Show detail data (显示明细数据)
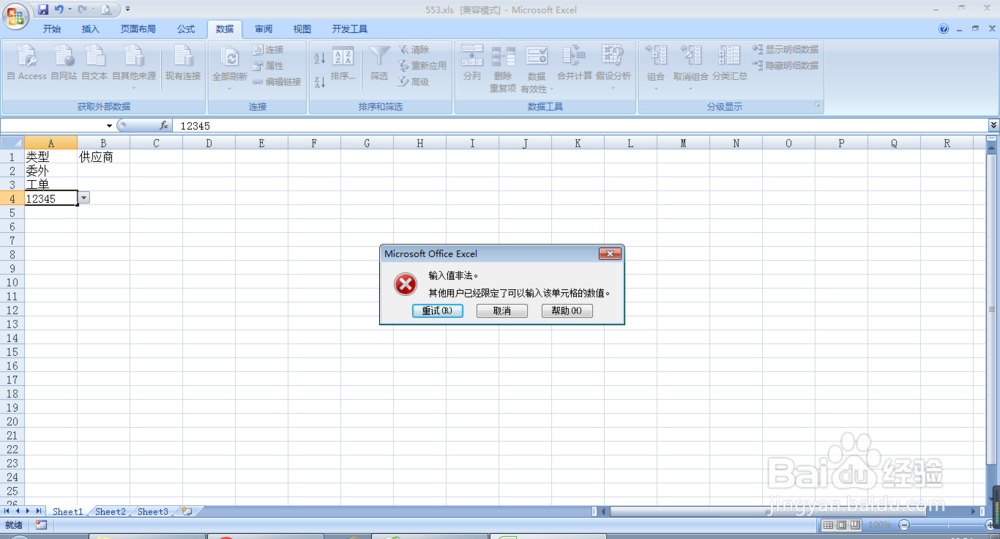 tap(786, 49)
